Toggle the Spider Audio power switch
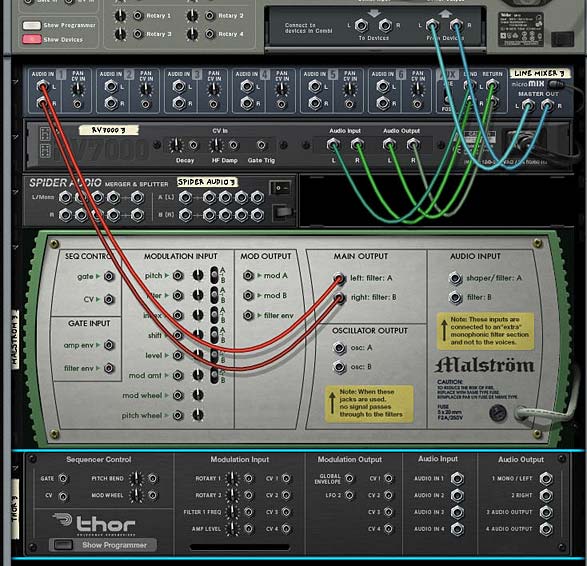Screen dimensions: 587x566 [281, 188]
